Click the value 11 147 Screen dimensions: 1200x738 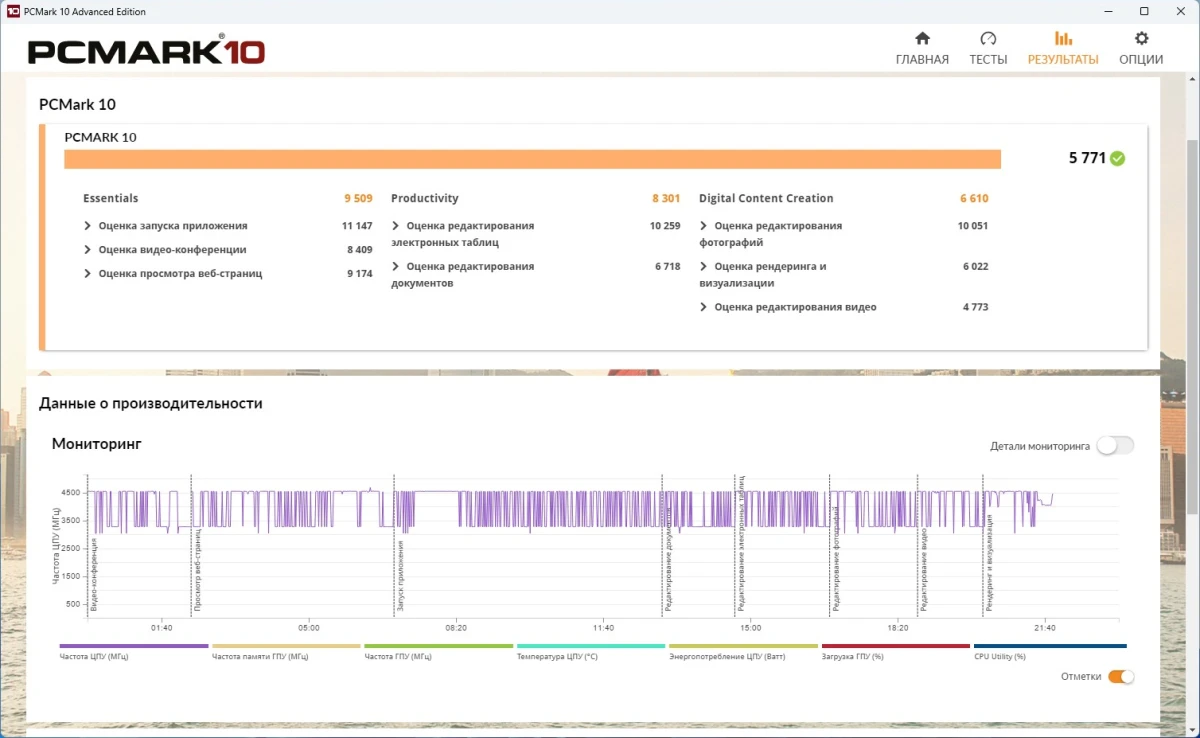357,226
